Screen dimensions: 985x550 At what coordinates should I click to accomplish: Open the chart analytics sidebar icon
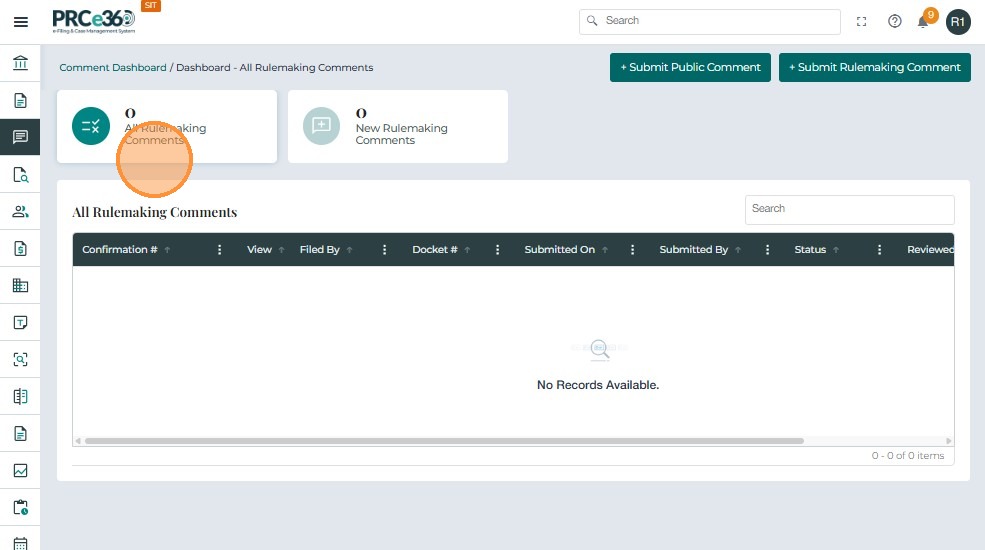pyautogui.click(x=20, y=470)
